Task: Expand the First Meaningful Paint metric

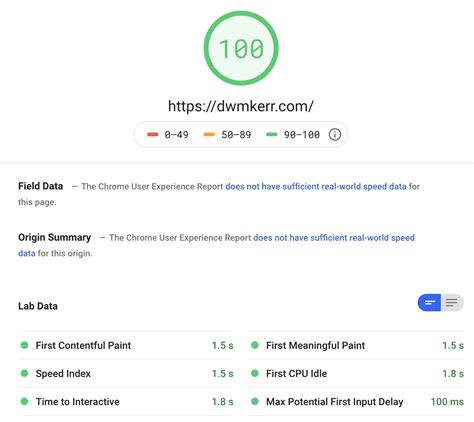Action: point(356,345)
